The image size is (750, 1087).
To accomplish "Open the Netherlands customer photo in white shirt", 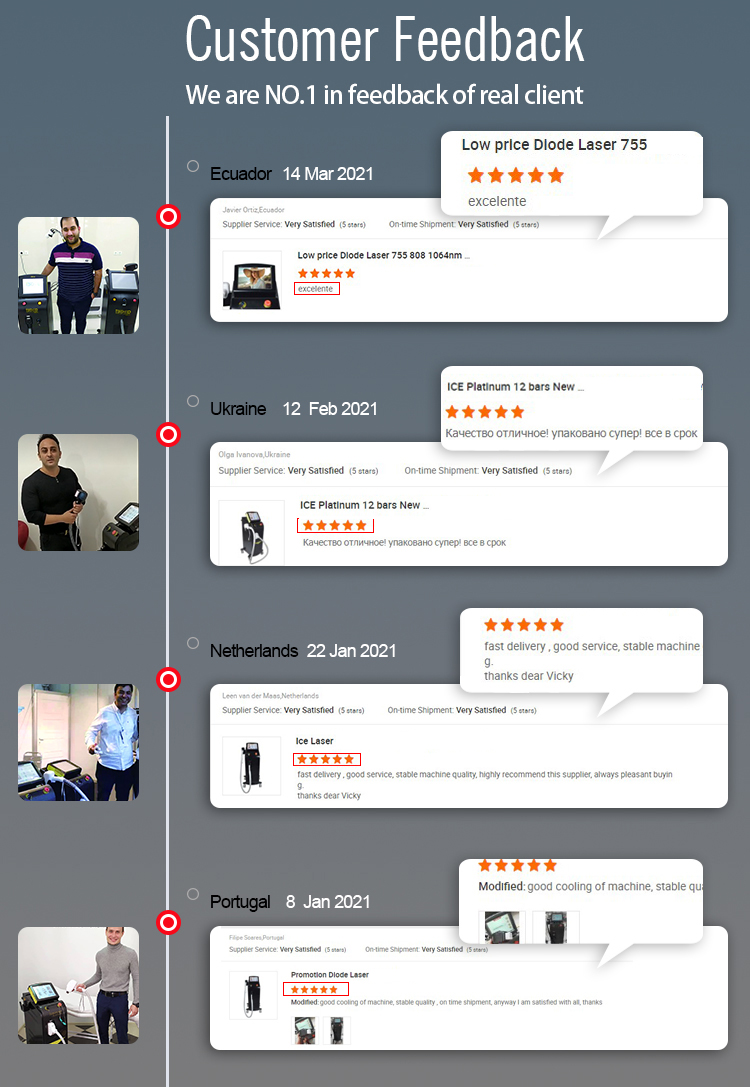I will pyautogui.click(x=78, y=742).
